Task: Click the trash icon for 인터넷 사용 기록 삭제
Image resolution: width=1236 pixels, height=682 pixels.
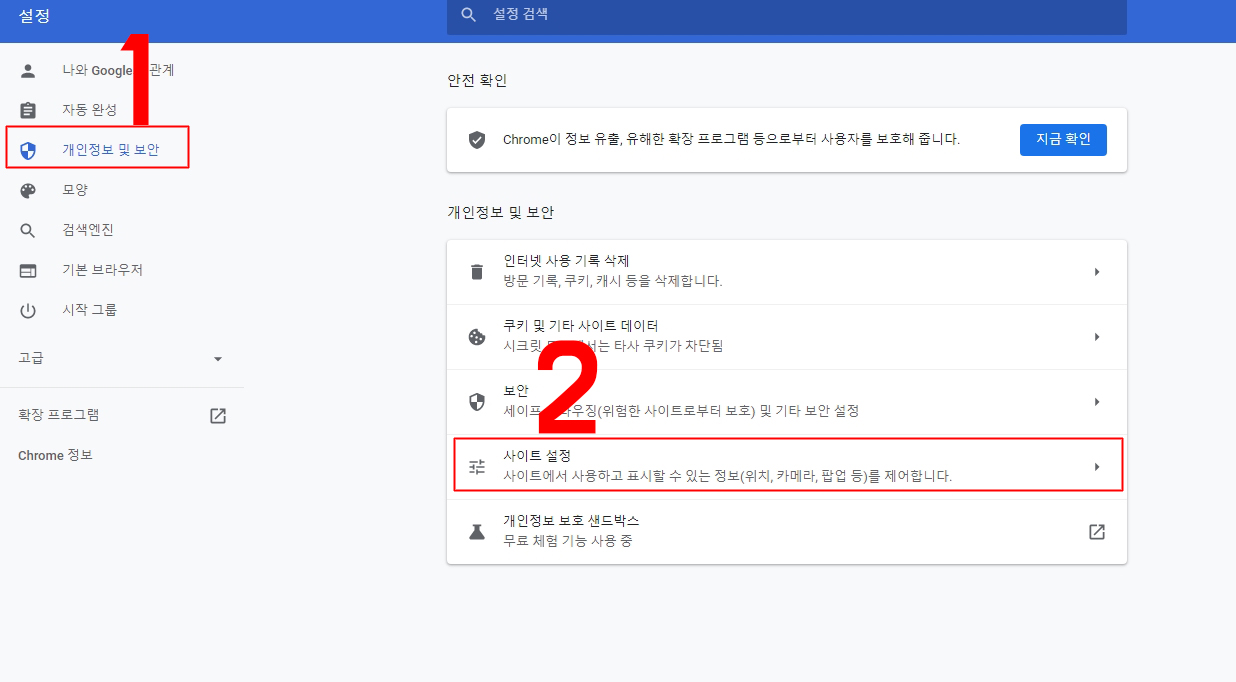Action: point(477,272)
